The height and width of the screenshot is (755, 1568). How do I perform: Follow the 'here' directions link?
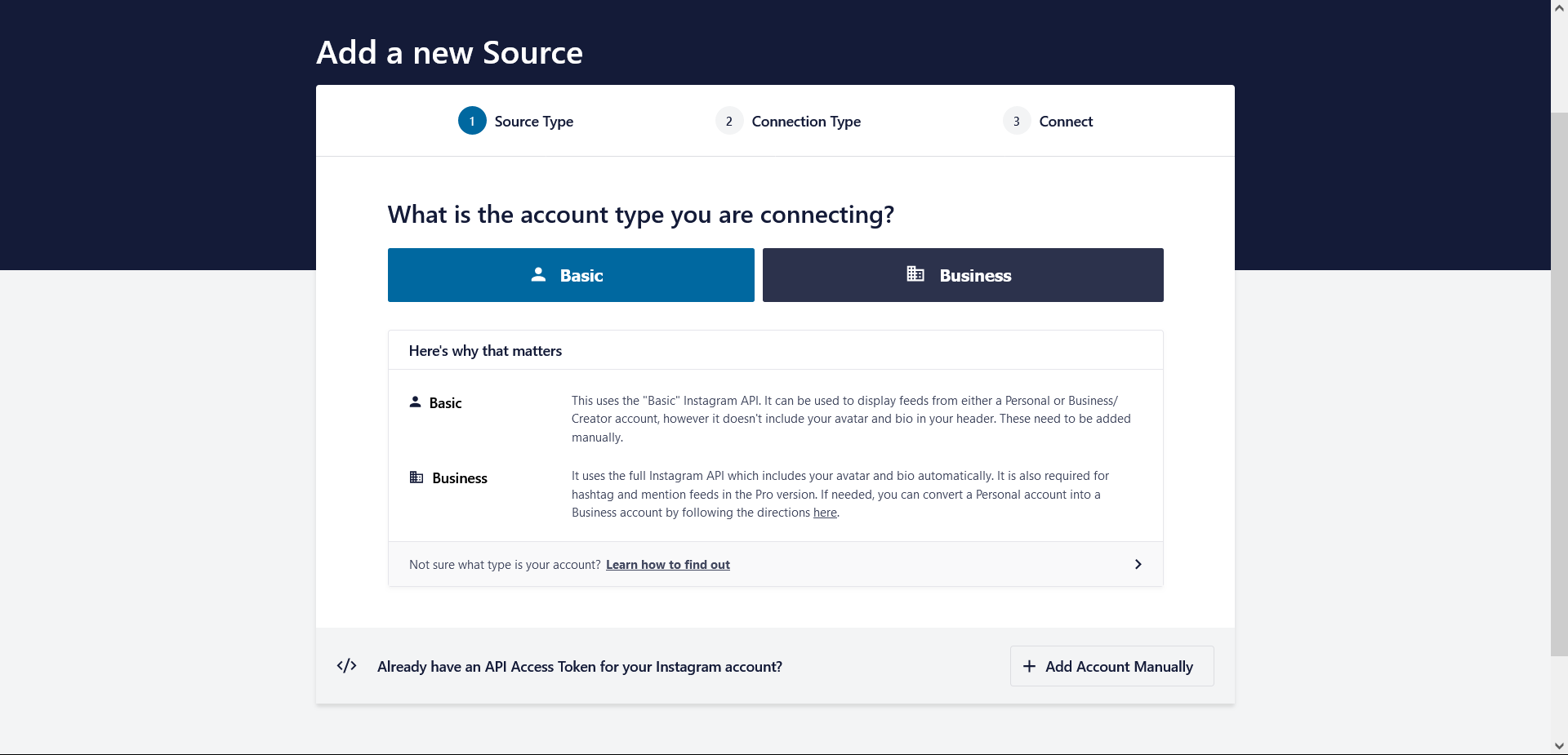click(825, 513)
